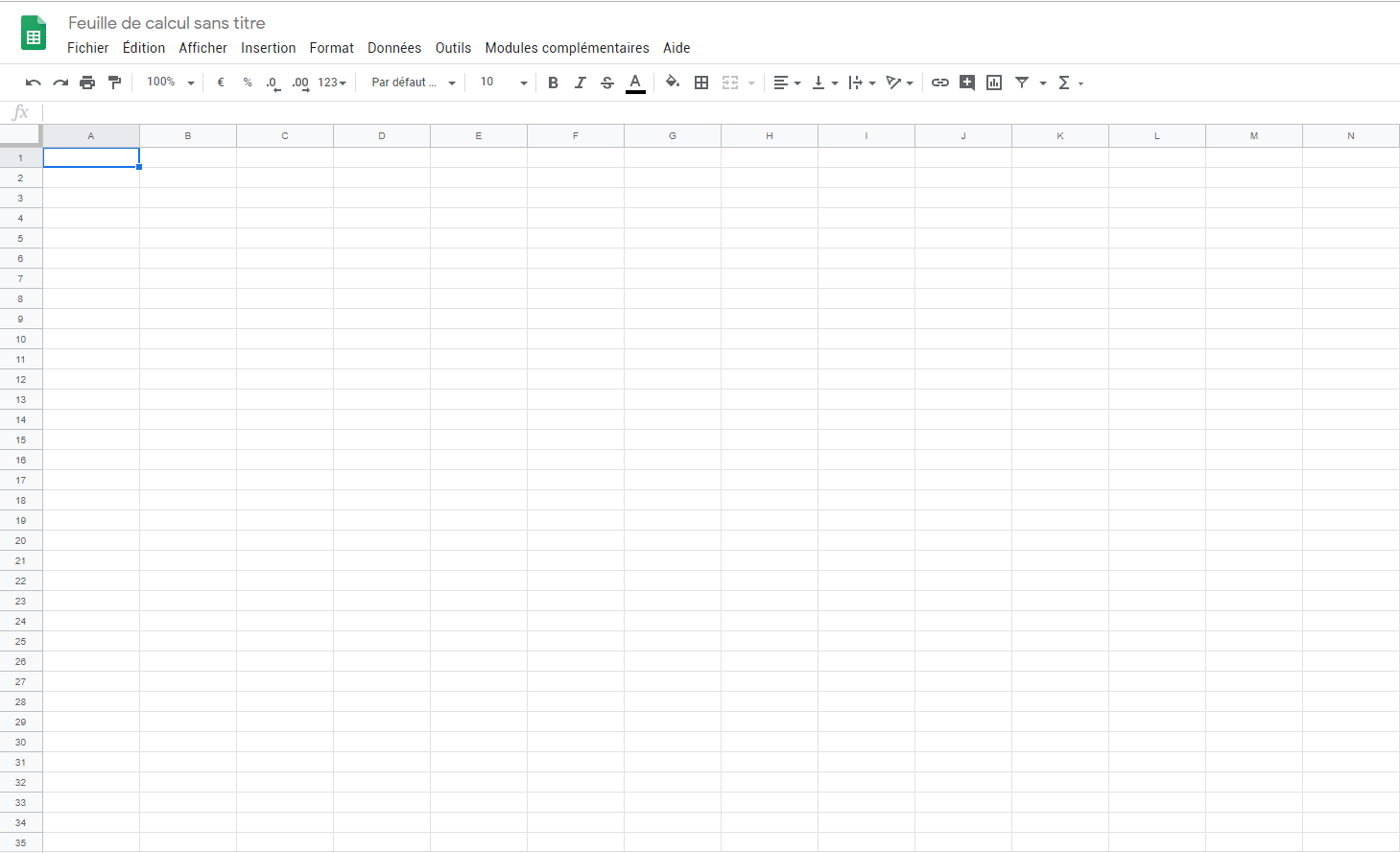Click the Print icon
Viewport: 1400px width, 853px height.
click(x=87, y=83)
